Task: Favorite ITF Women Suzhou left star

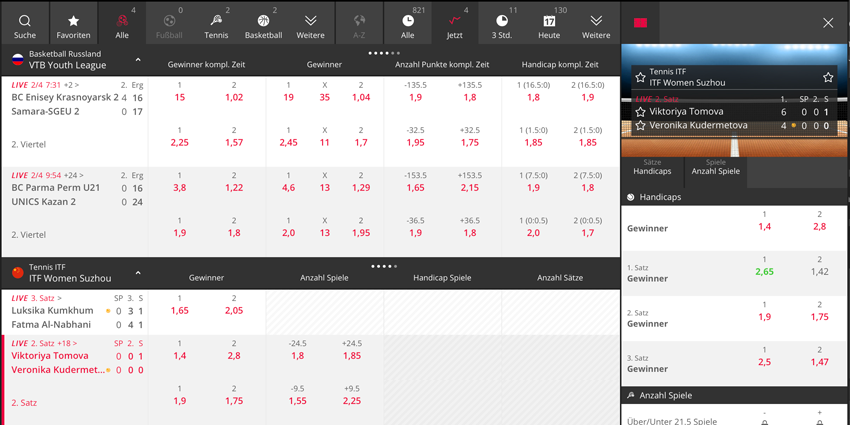Action: click(x=640, y=77)
